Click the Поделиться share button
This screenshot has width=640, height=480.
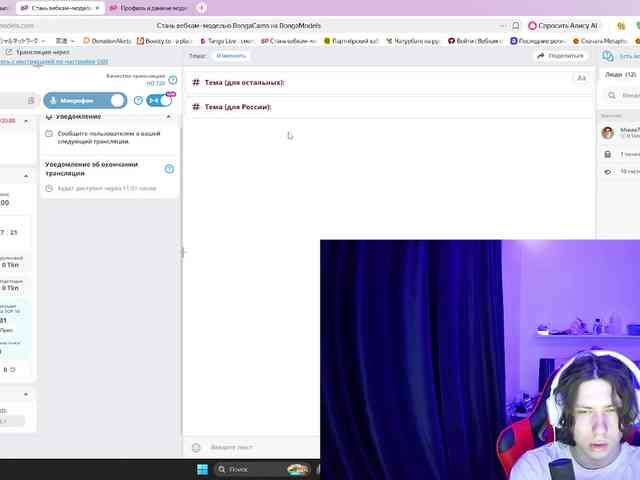pos(560,56)
